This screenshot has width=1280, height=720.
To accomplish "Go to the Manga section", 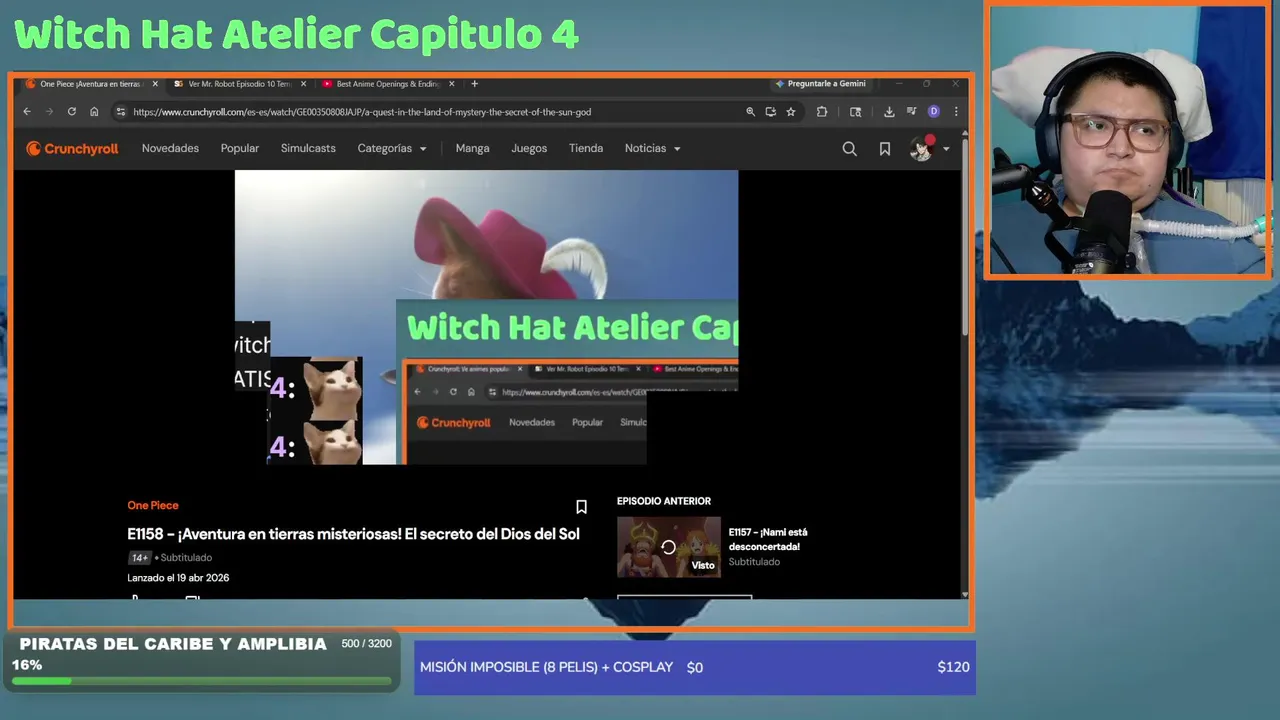I will pyautogui.click(x=472, y=148).
